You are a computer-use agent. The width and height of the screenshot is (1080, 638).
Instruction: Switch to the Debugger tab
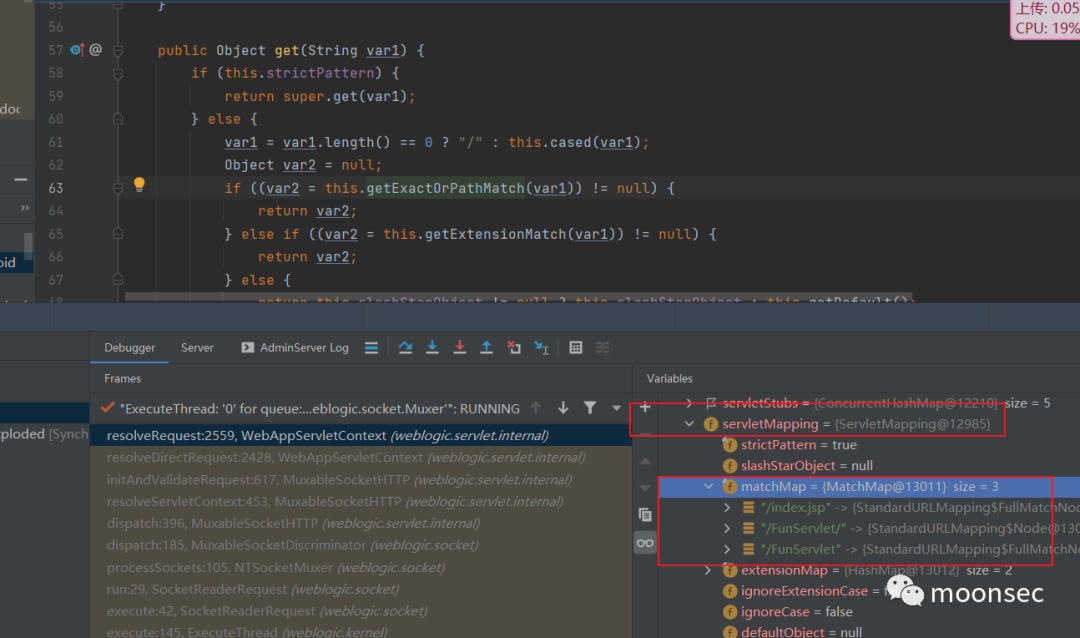click(x=129, y=348)
